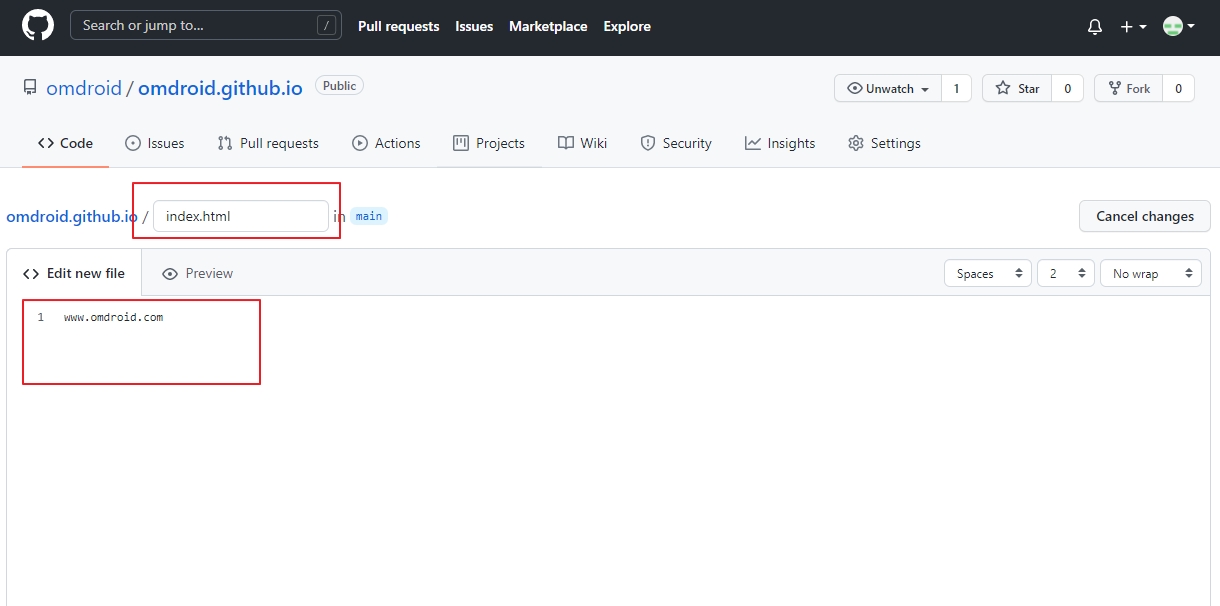Open the Wiki tab
This screenshot has width=1220, height=606.
(x=583, y=143)
